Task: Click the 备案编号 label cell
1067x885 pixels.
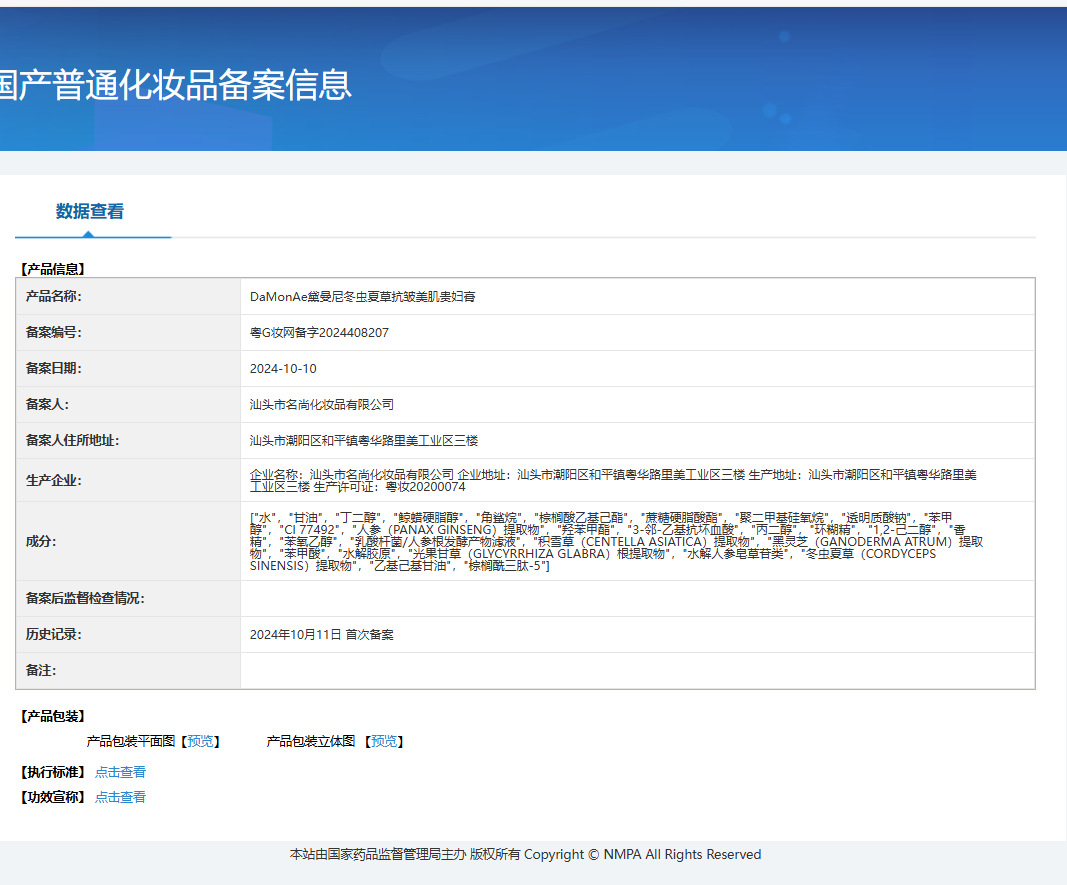Action: coord(128,333)
